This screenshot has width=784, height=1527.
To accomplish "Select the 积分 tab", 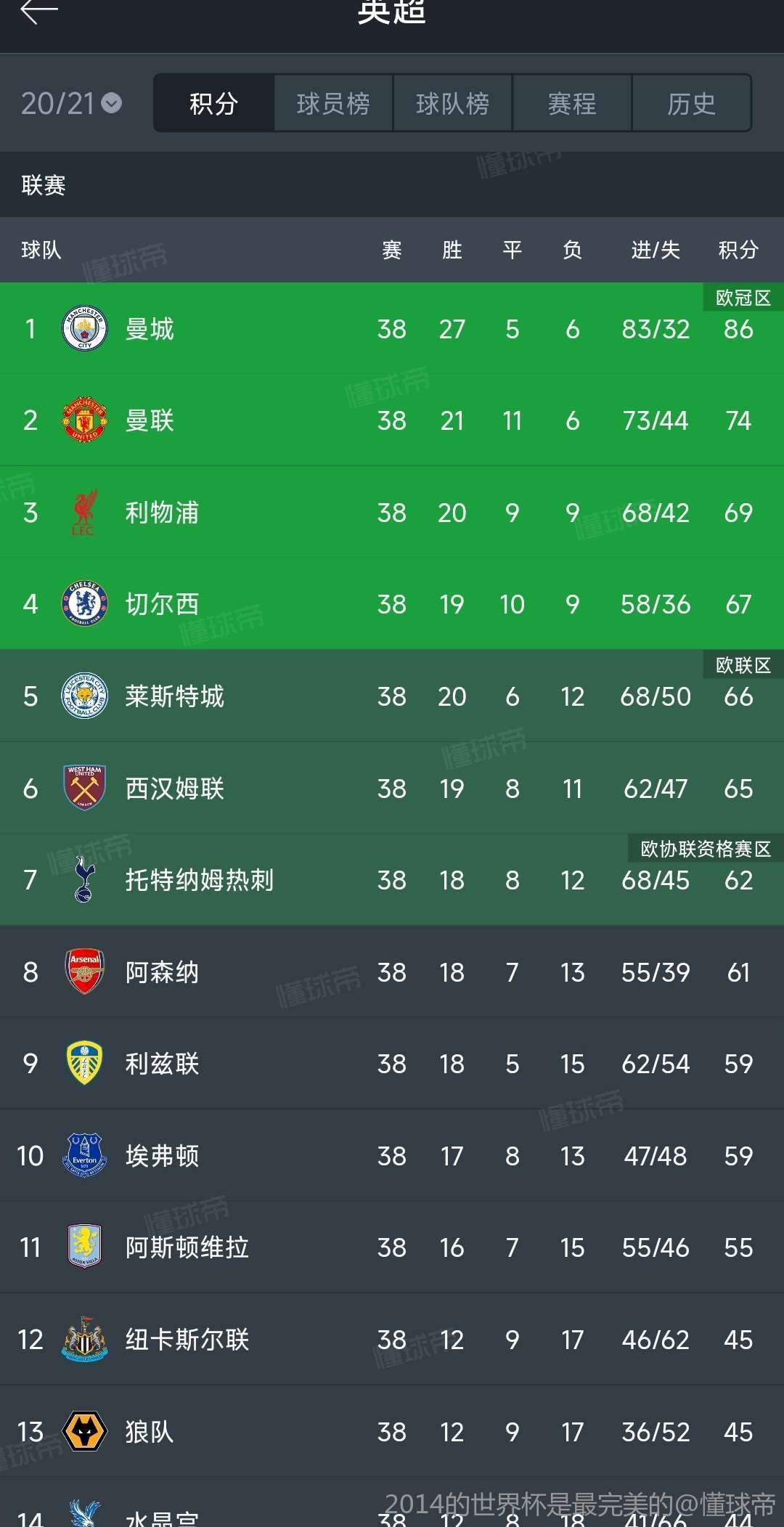I will 214,104.
